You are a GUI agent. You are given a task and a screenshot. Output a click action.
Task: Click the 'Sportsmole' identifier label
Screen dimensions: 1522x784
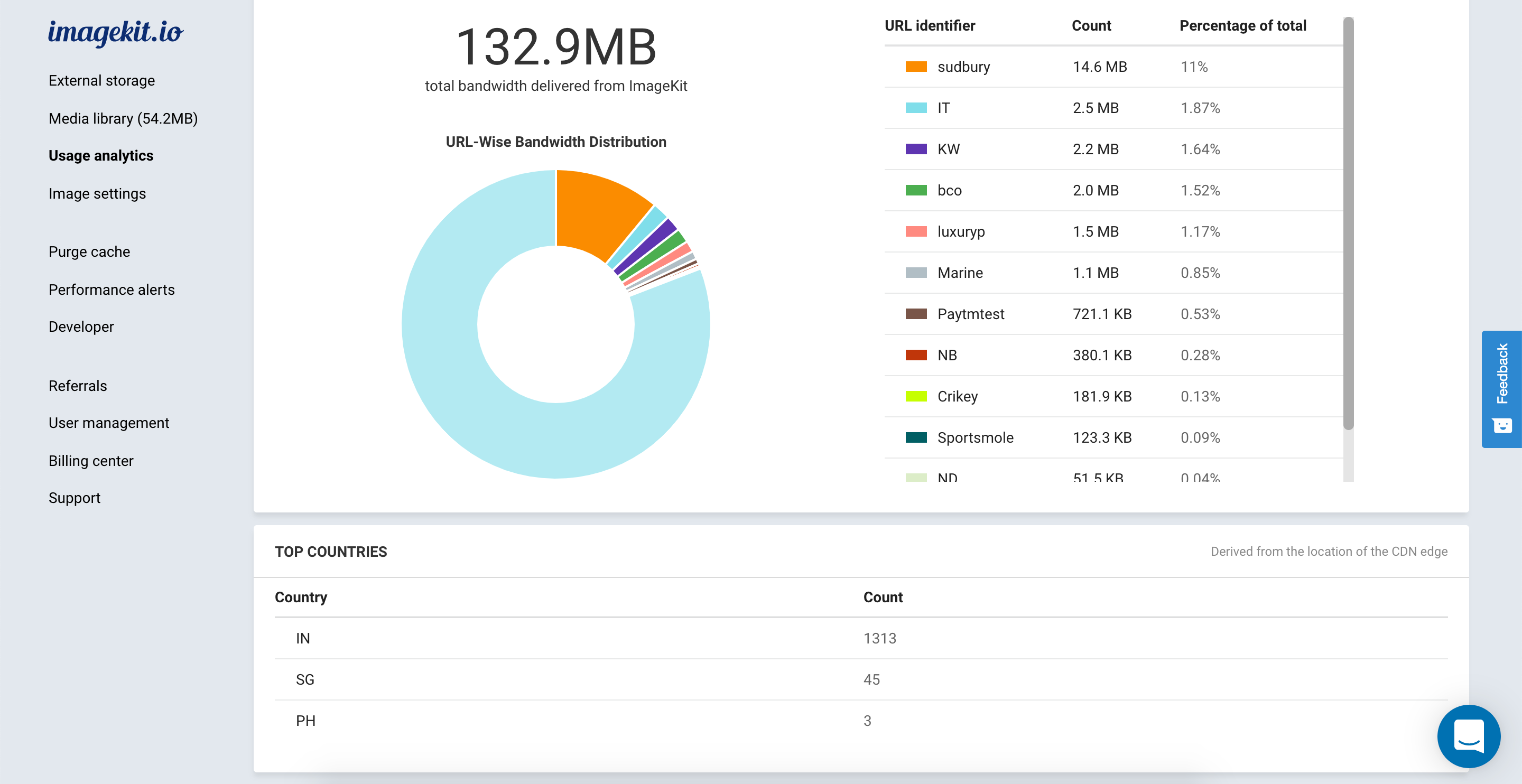click(975, 437)
